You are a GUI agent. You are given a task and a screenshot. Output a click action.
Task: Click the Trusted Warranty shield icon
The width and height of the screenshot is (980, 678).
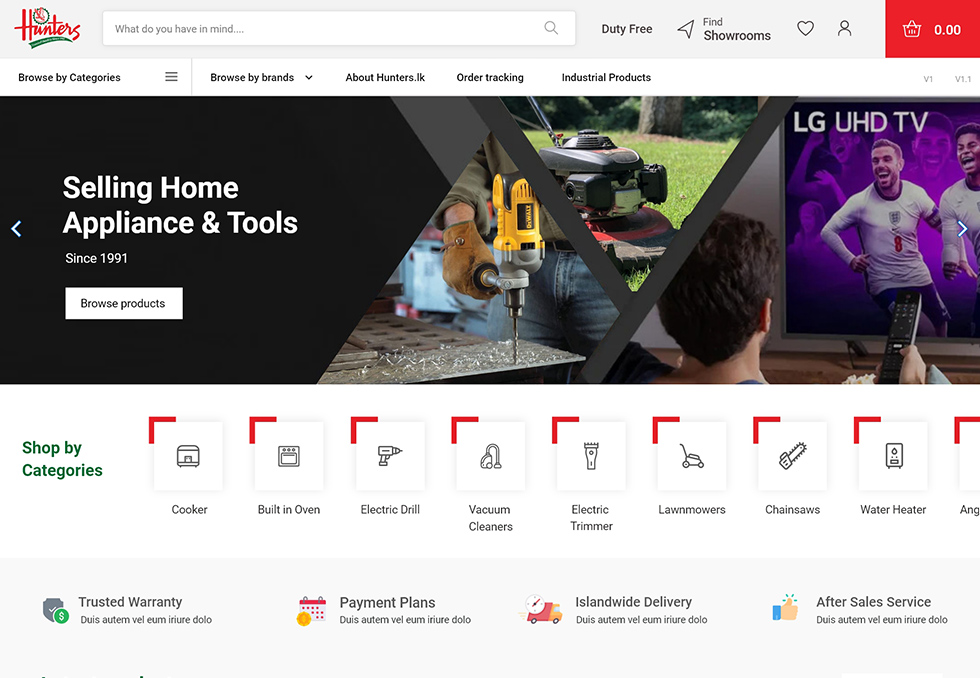[56, 610]
